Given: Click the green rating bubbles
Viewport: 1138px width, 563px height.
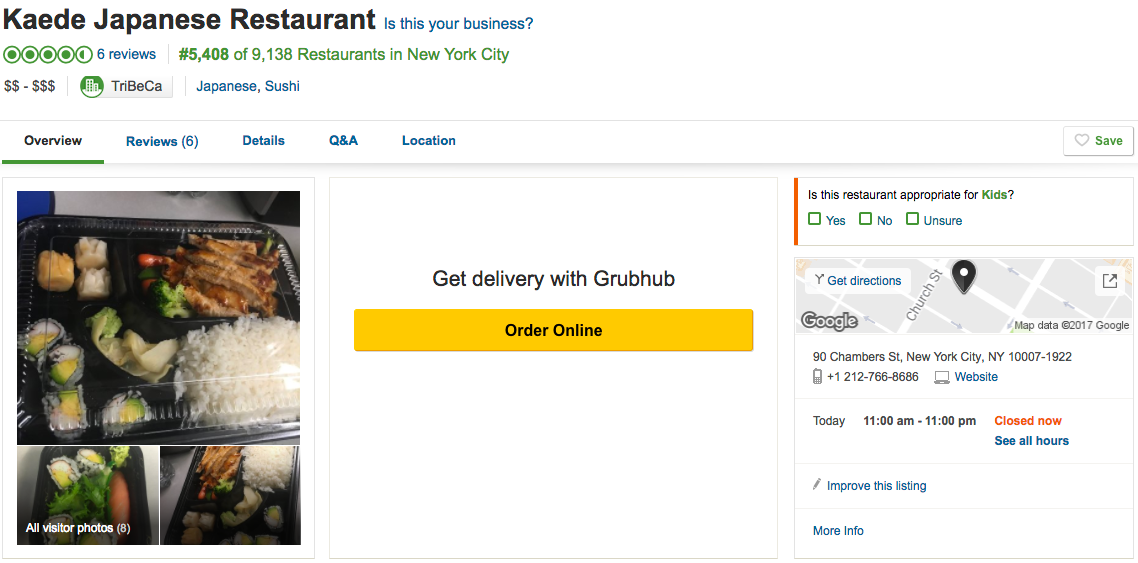Looking at the screenshot, I should [x=47, y=55].
